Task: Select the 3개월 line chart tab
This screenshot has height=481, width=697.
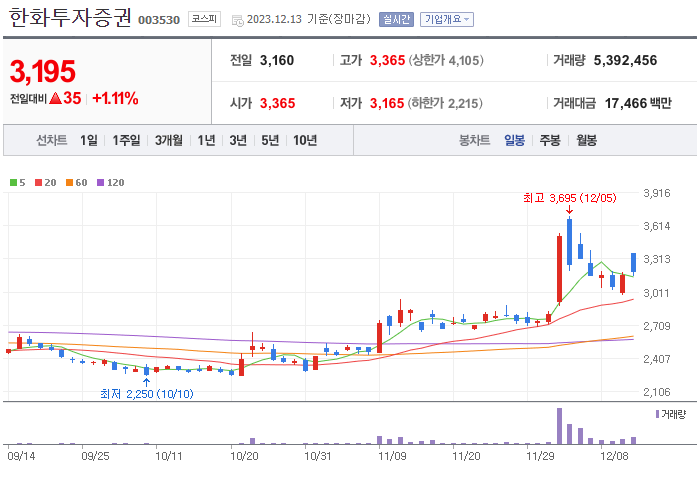Action: coord(169,140)
